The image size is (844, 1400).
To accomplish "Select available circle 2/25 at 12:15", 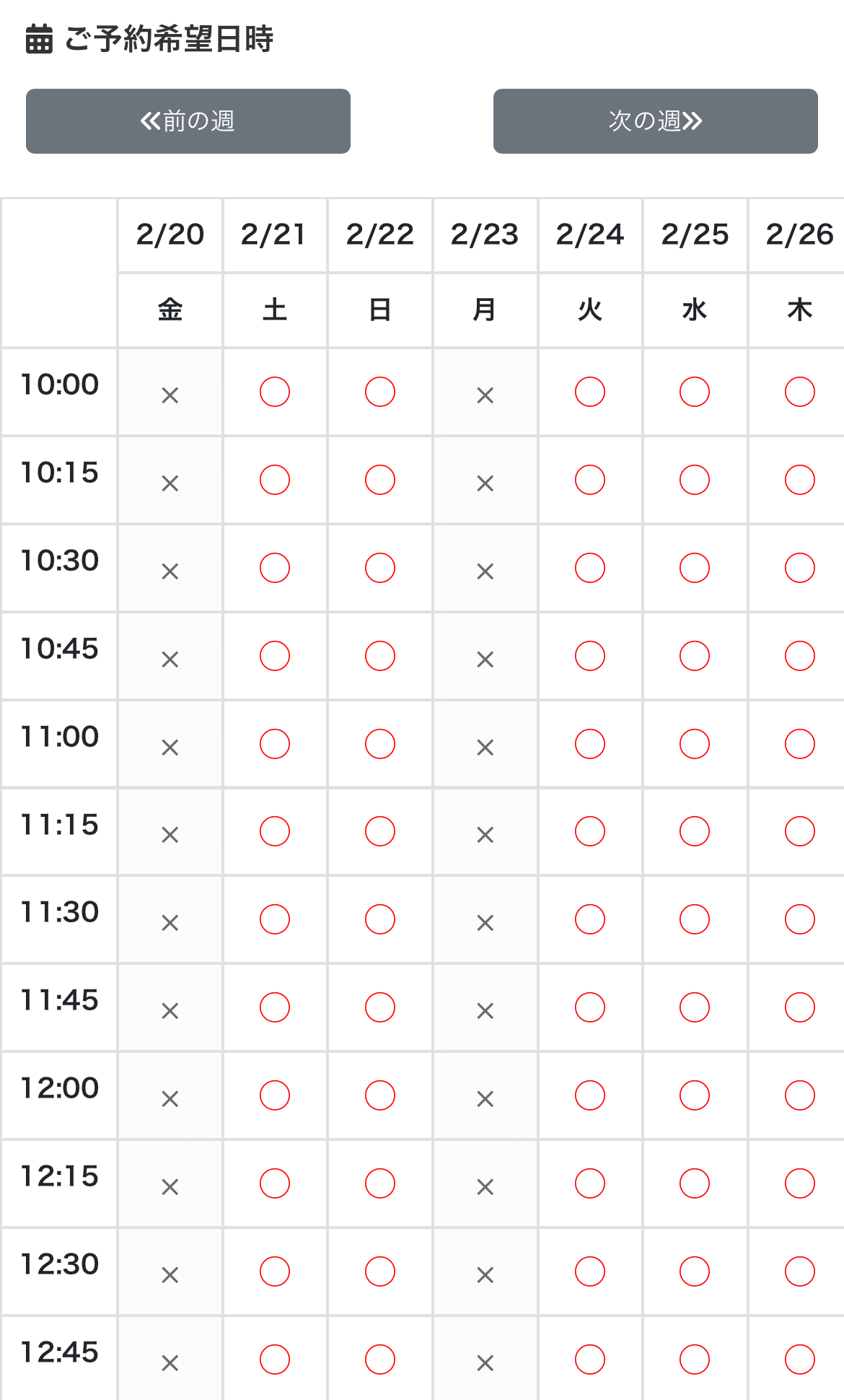I will pos(695,1184).
